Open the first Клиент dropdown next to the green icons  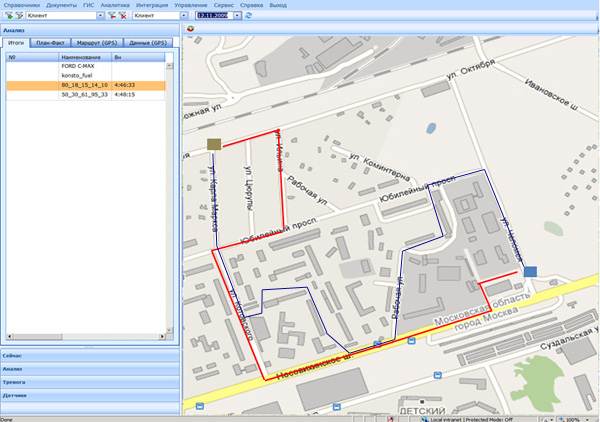[100, 16]
